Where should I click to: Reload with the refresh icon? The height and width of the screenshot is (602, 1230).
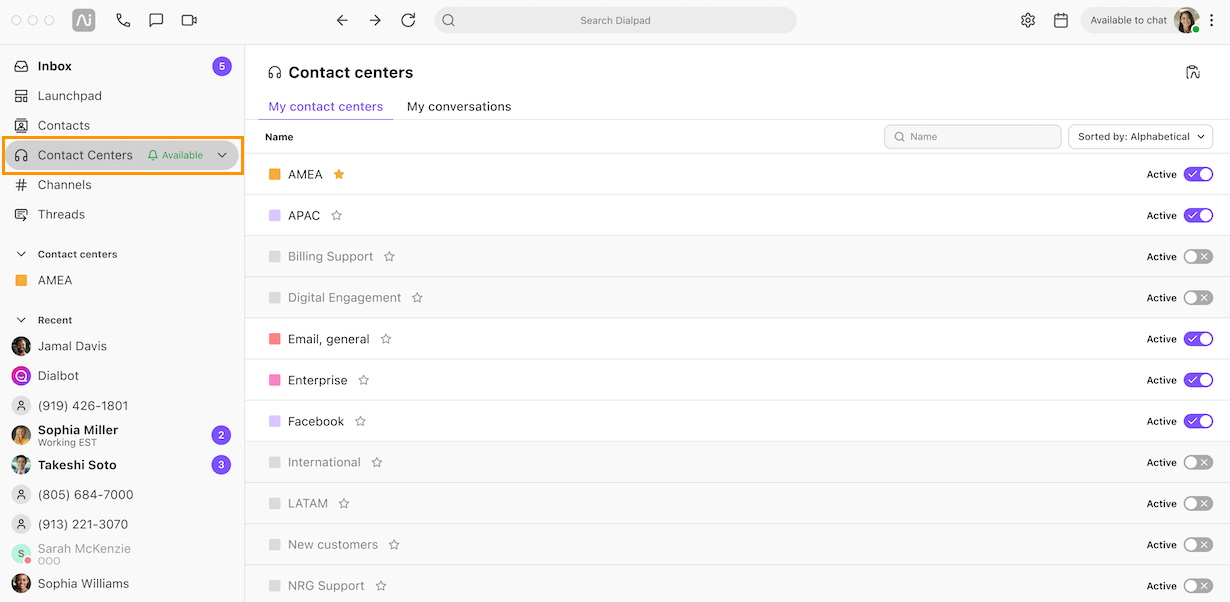(x=408, y=20)
